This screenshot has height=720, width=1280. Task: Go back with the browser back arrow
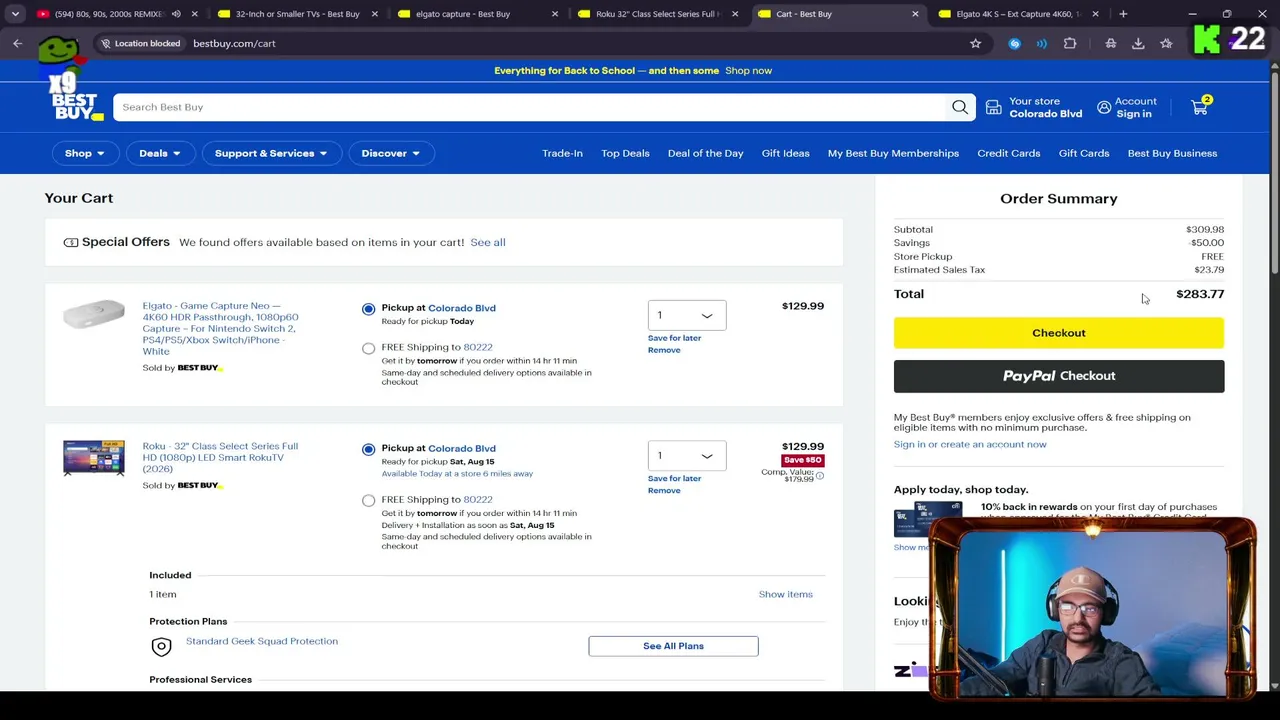point(17,43)
